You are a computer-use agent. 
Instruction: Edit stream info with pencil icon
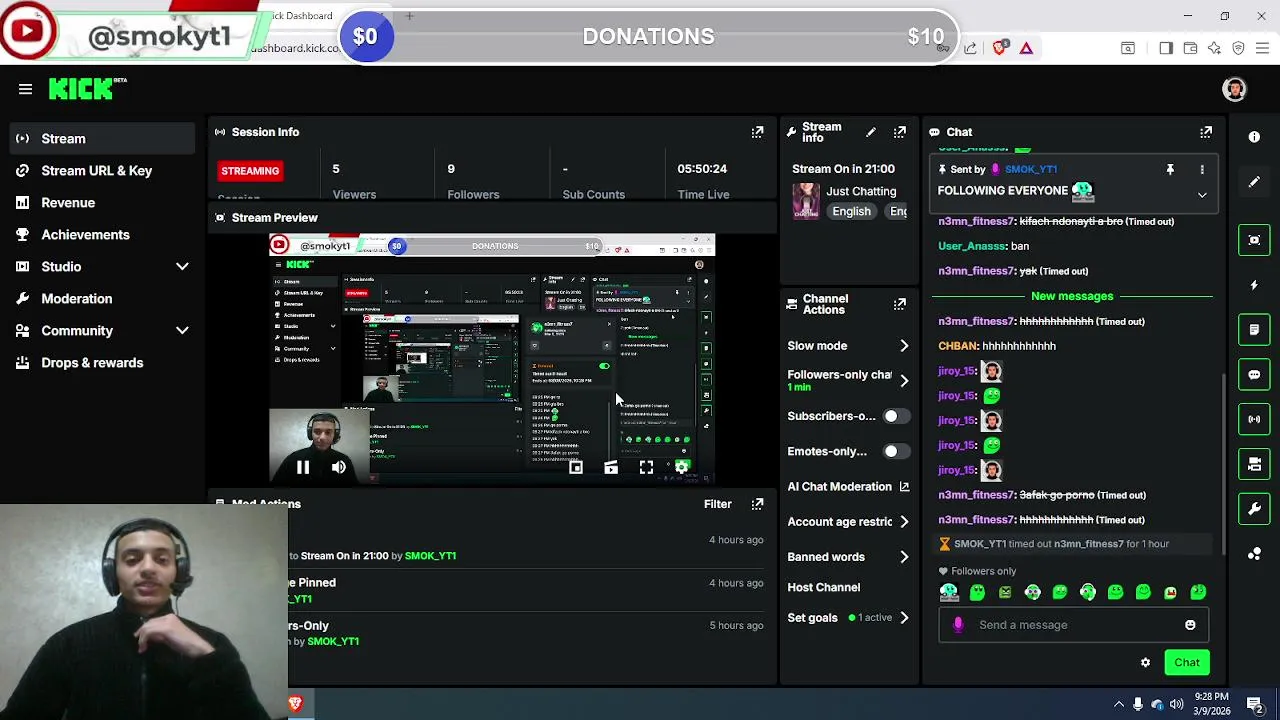coord(871,132)
